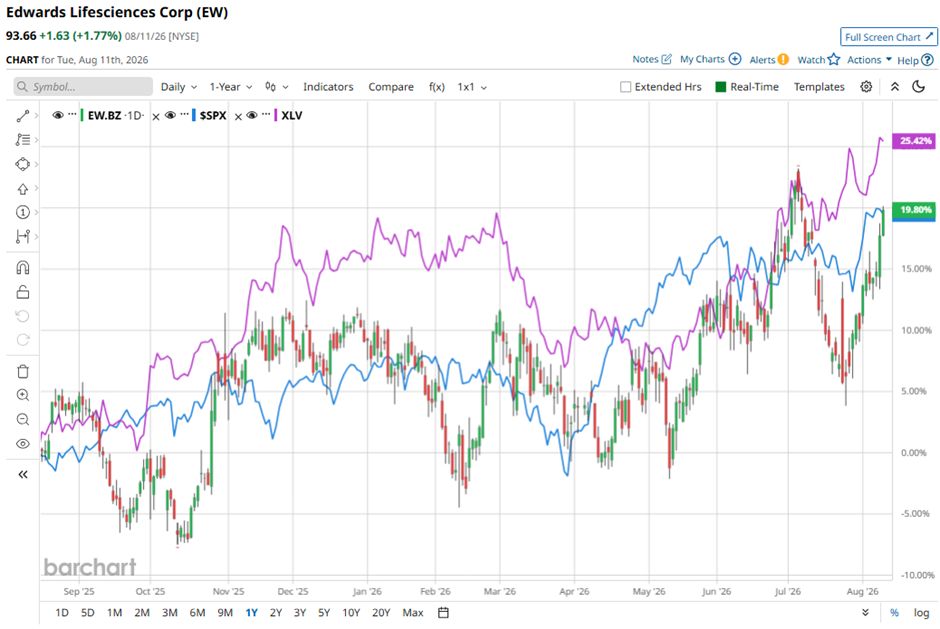Open Full Screen Chart

tap(888, 37)
